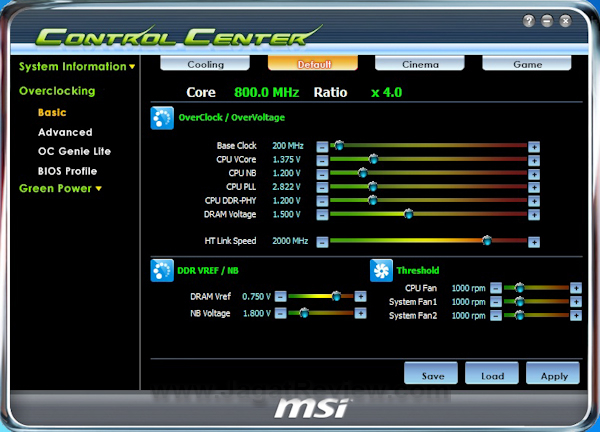This screenshot has width=600, height=432.
Task: Minimize the Control Center window
Action: (547, 21)
